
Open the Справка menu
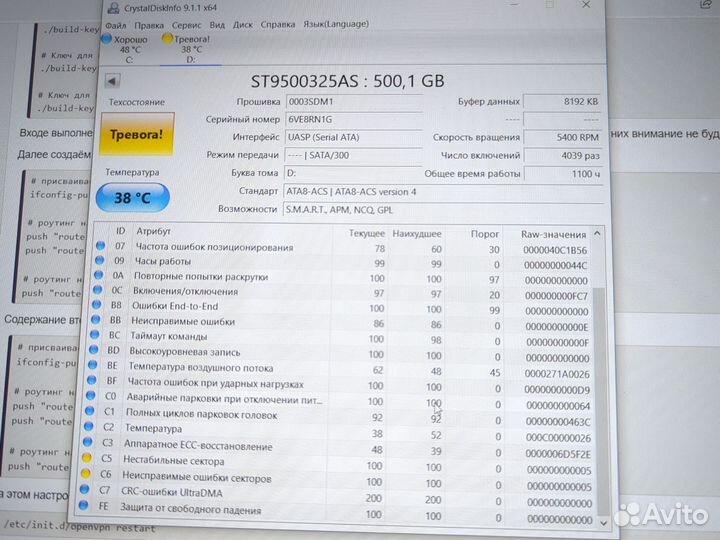[x=278, y=24]
